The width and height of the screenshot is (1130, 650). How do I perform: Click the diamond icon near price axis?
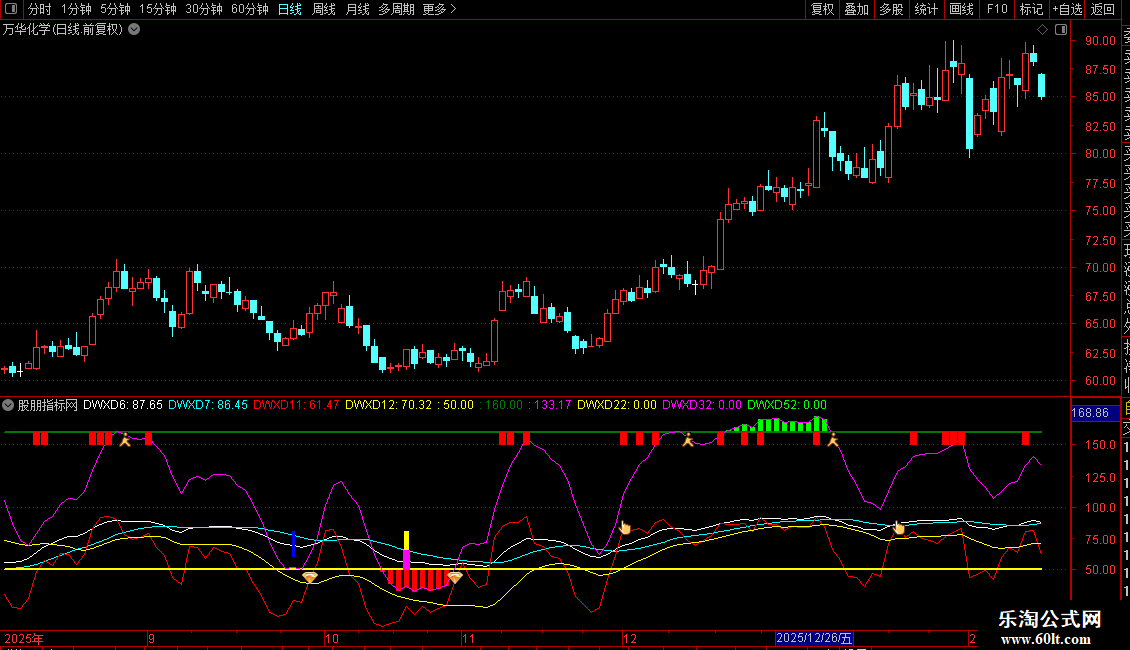1042,29
